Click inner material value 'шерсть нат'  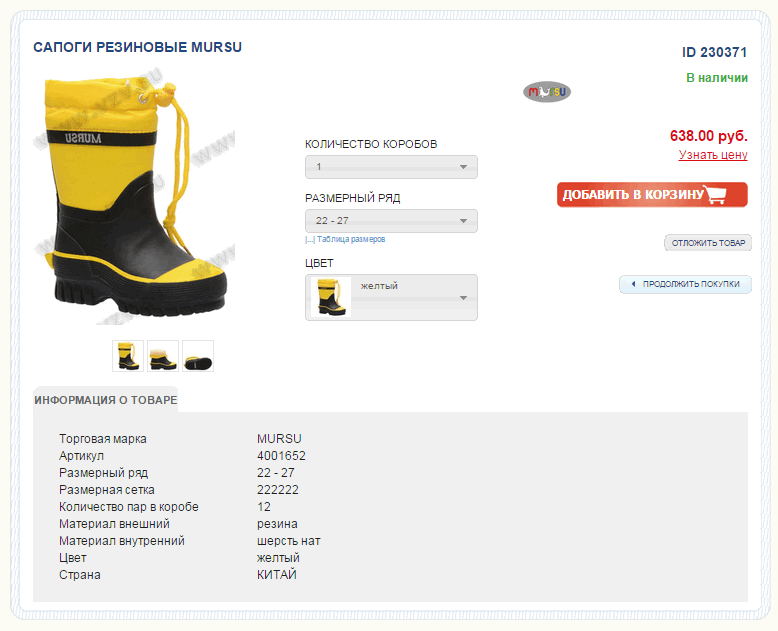coord(289,541)
